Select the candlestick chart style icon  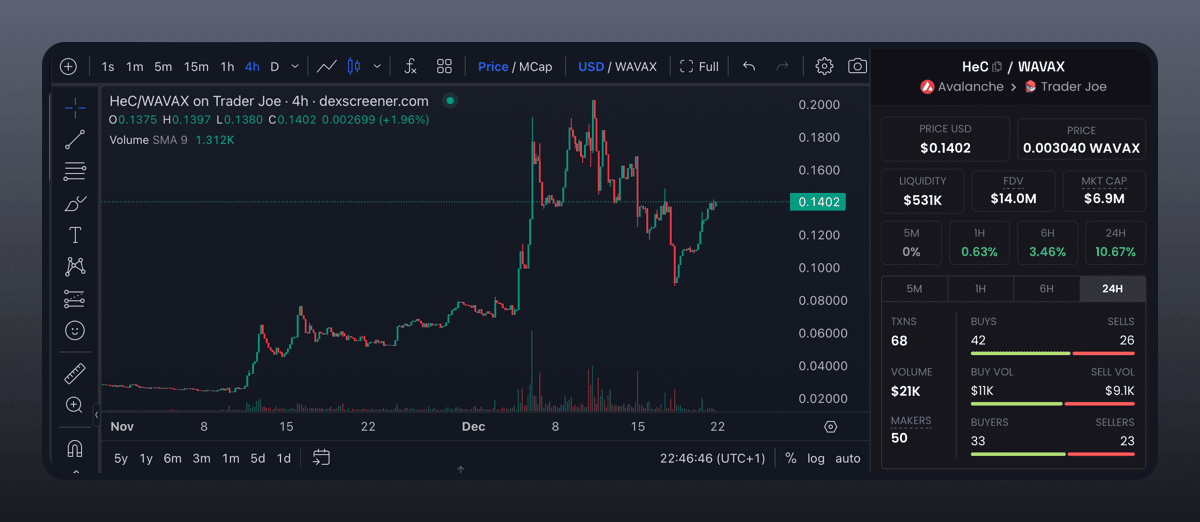[353, 67]
